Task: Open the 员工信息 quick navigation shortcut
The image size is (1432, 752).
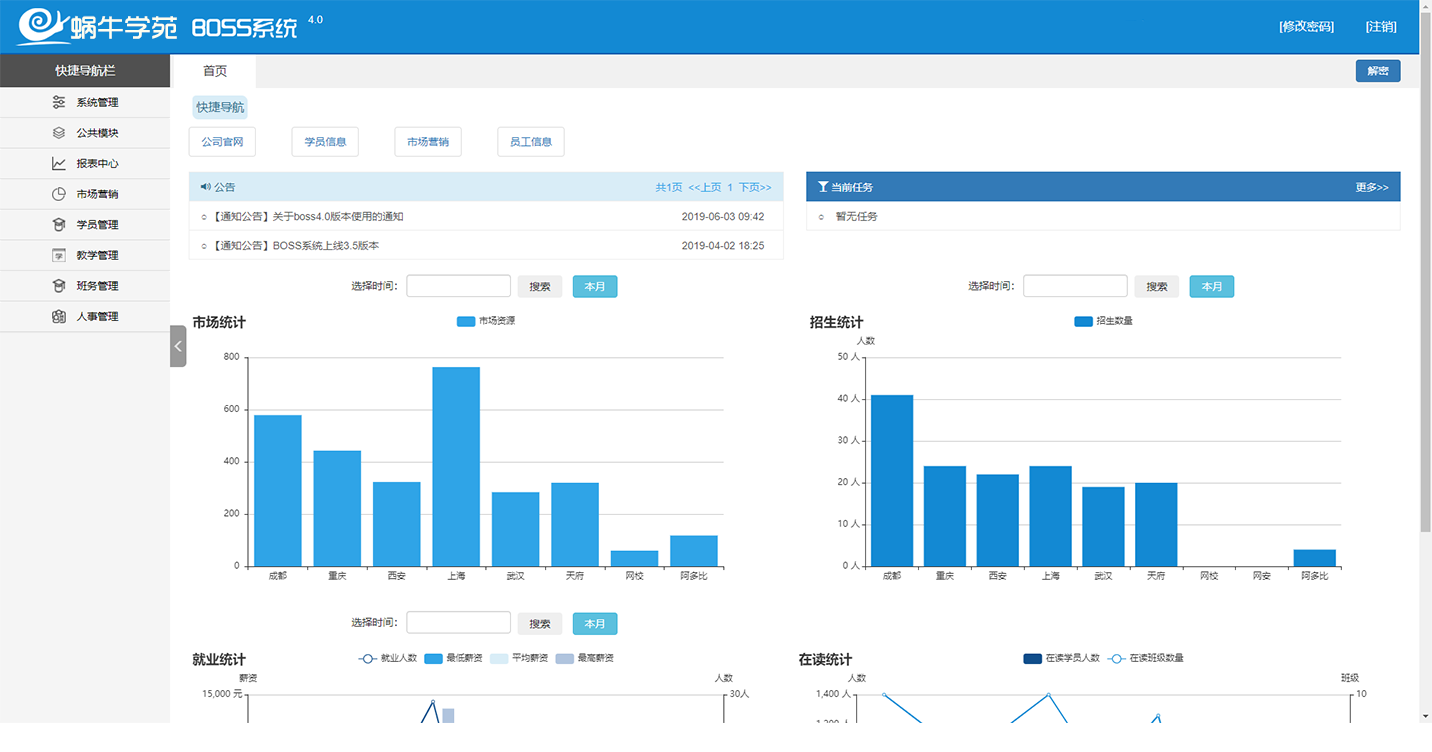Action: pos(530,142)
